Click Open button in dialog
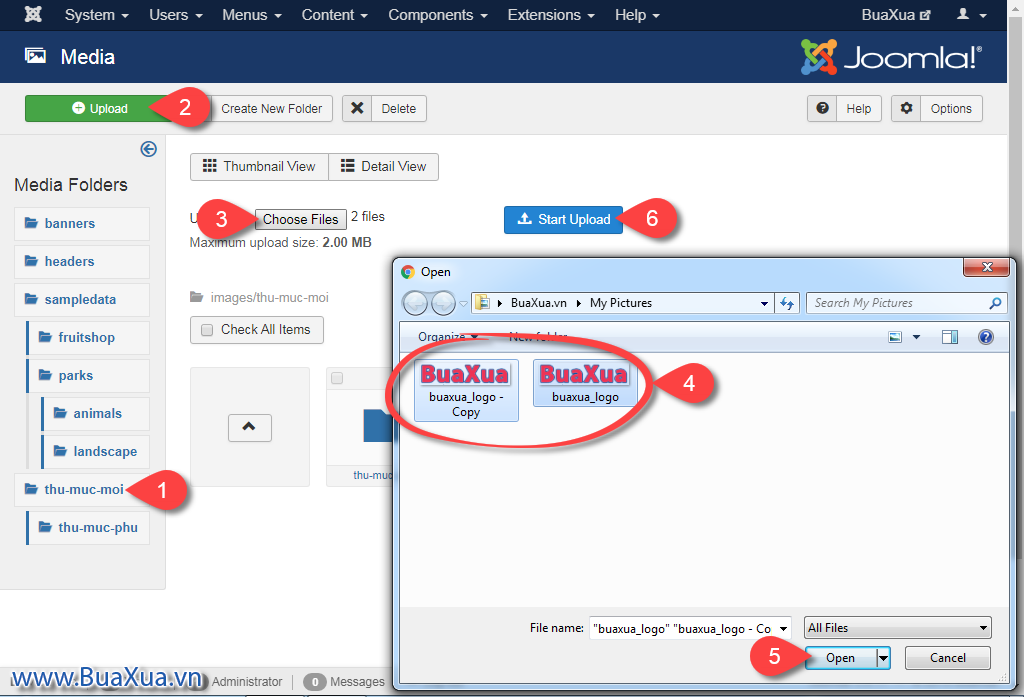Viewport: 1024px width, 697px height. pos(840,658)
